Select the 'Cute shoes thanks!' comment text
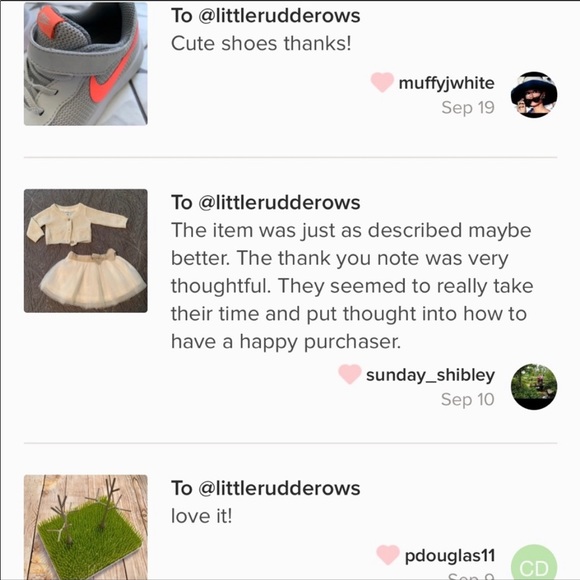This screenshot has width=580, height=580. click(261, 44)
